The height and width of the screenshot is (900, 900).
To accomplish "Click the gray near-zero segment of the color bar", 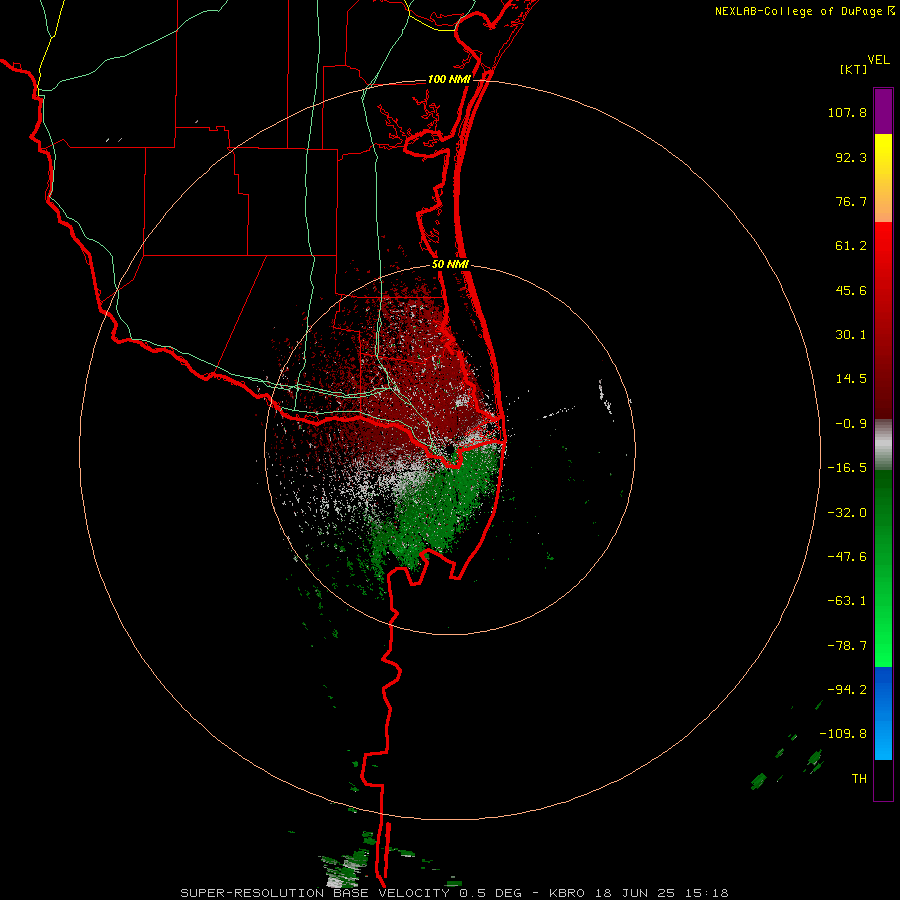I will coord(883,445).
